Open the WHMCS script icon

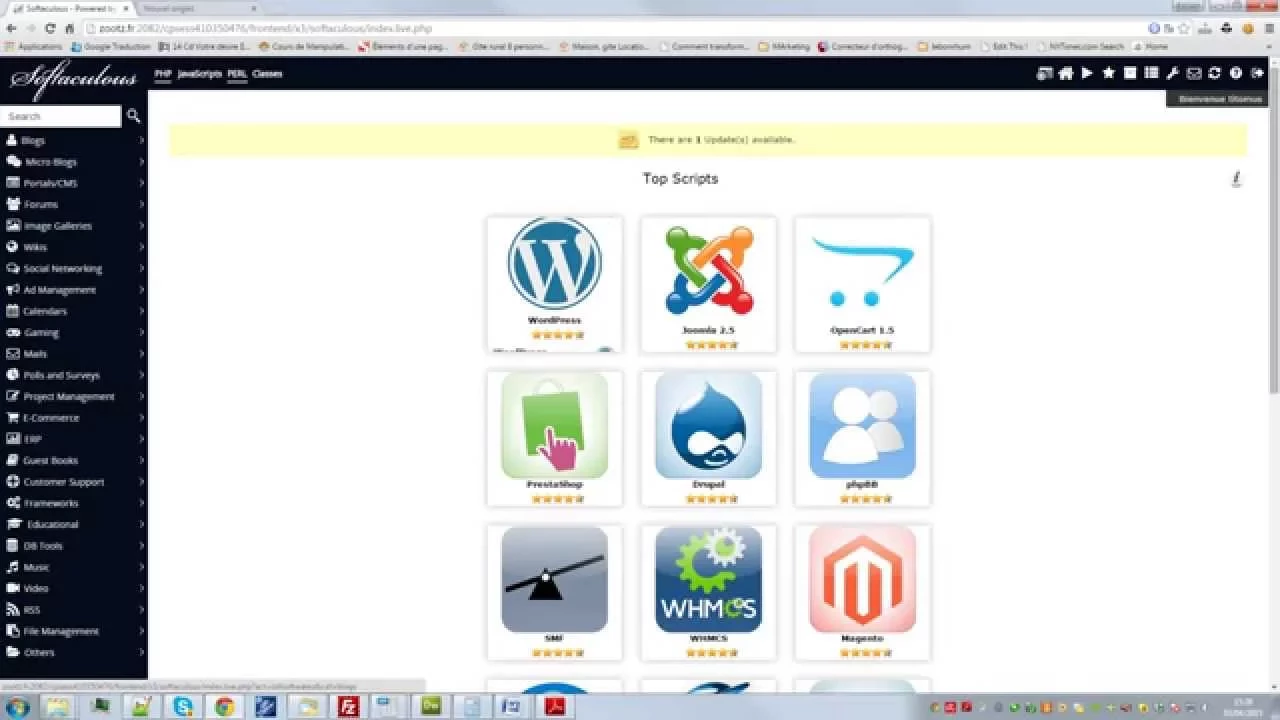(x=708, y=580)
